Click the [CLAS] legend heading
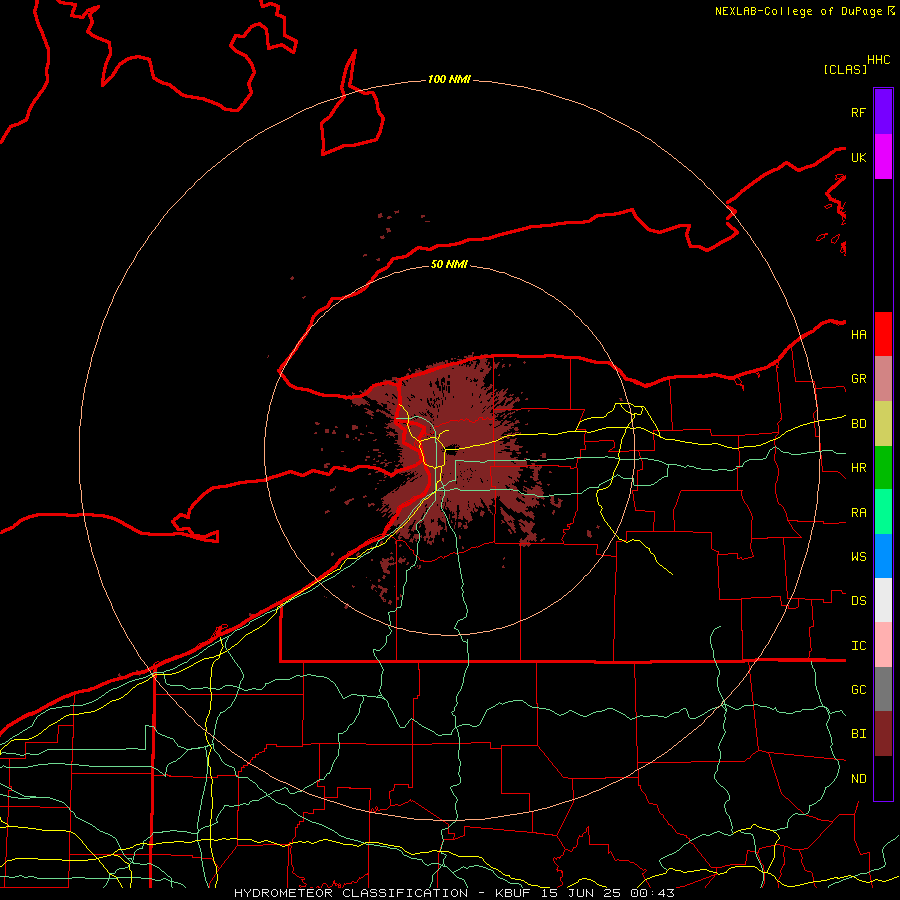The height and width of the screenshot is (900, 900). pos(845,69)
